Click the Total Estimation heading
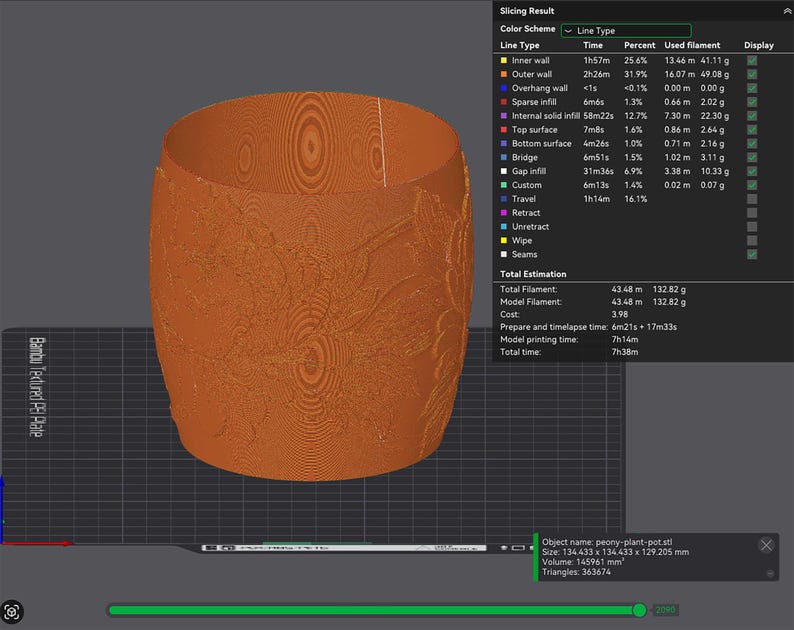Image resolution: width=794 pixels, height=630 pixels. click(x=533, y=274)
